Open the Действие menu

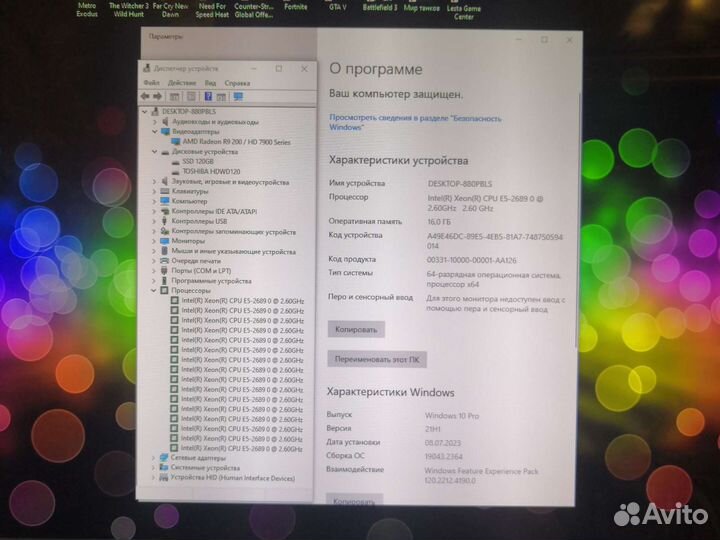click(182, 83)
